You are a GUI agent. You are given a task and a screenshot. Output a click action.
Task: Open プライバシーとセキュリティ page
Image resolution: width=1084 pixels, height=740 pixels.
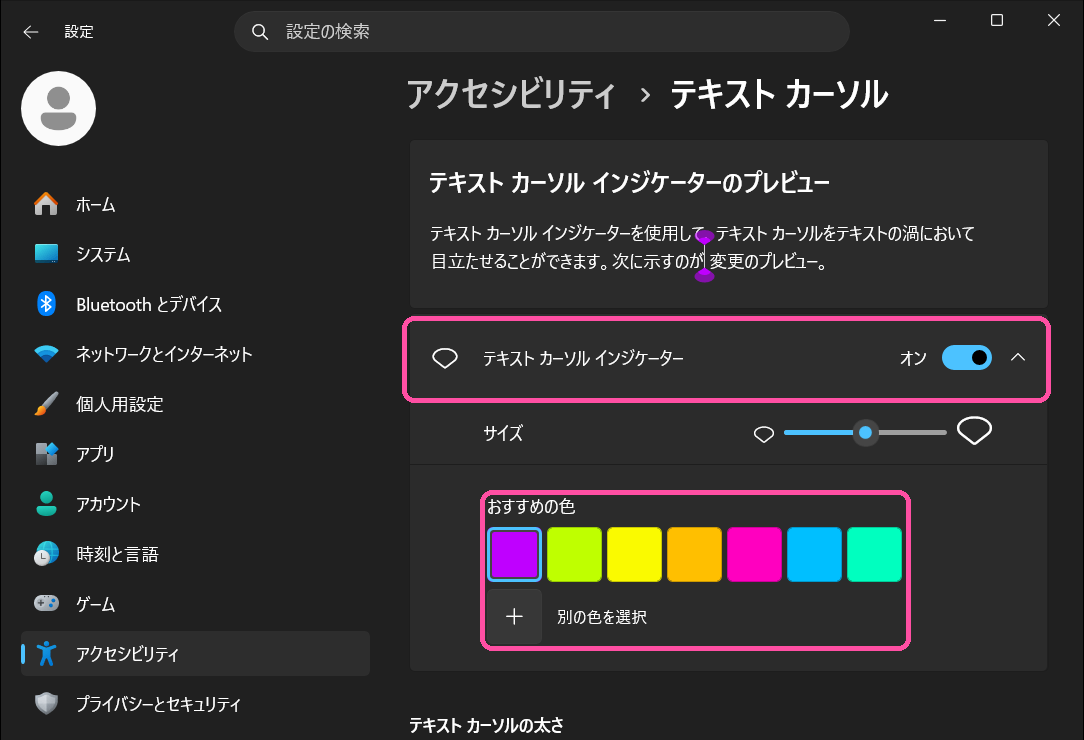coord(195,703)
